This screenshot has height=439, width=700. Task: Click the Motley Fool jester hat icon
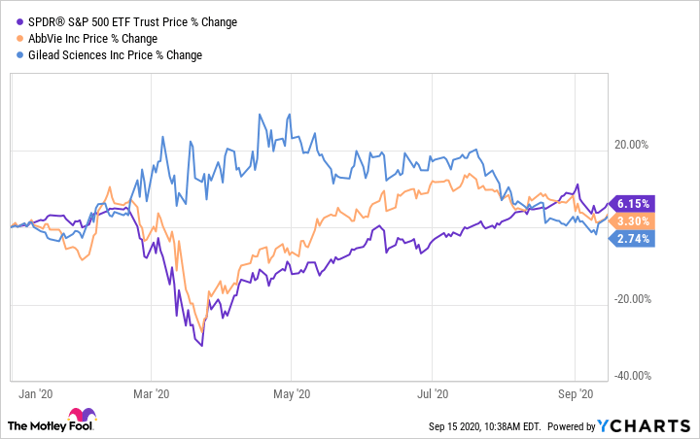(79, 416)
